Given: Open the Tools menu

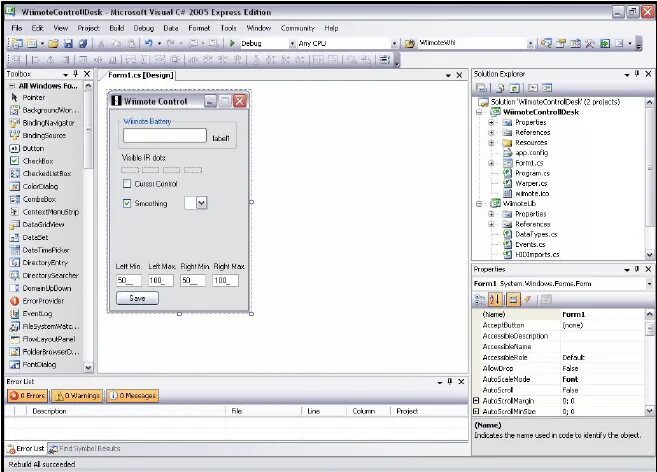Looking at the screenshot, I should coord(228,28).
